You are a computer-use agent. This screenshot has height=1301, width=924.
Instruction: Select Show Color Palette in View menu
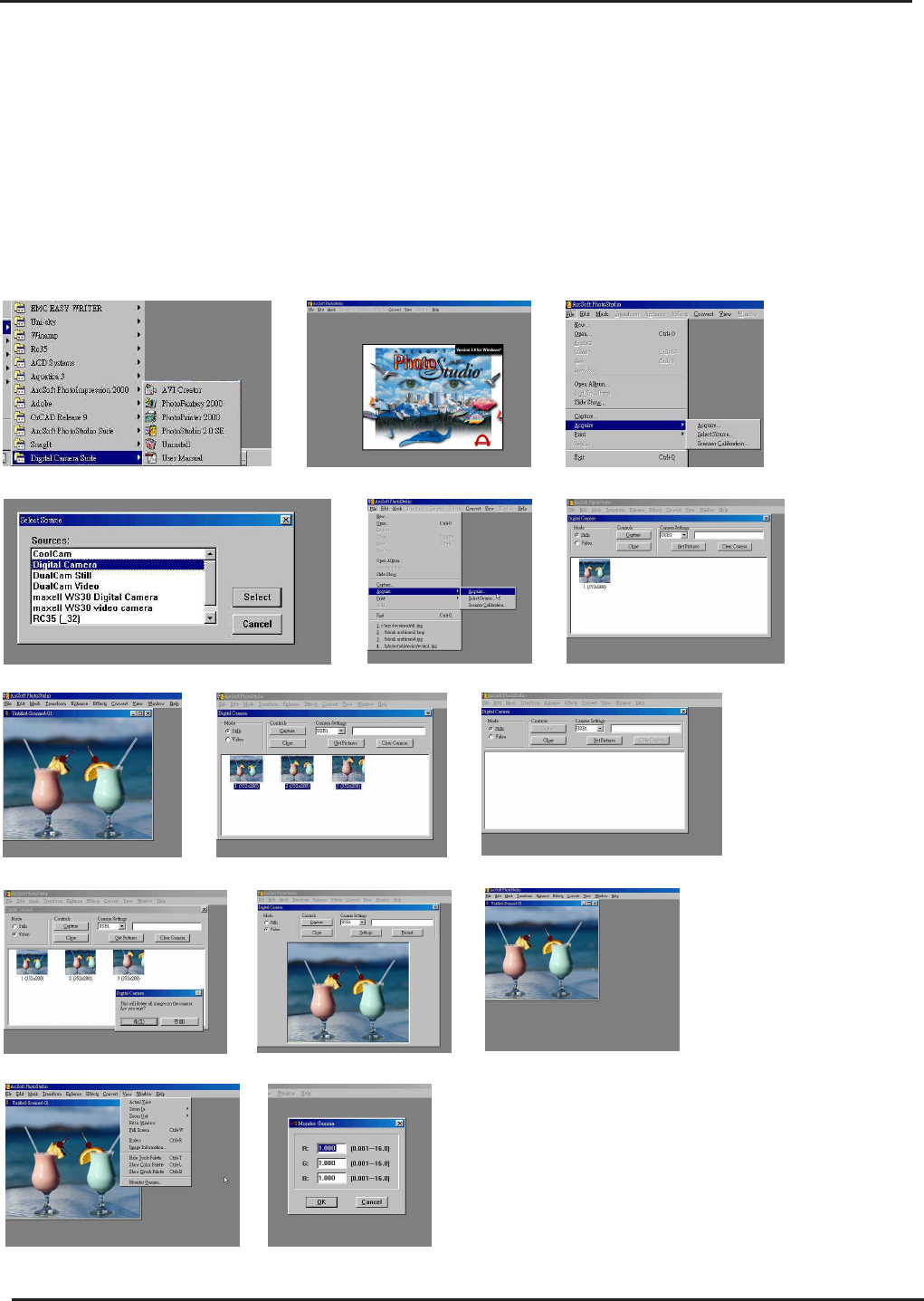(156, 1165)
